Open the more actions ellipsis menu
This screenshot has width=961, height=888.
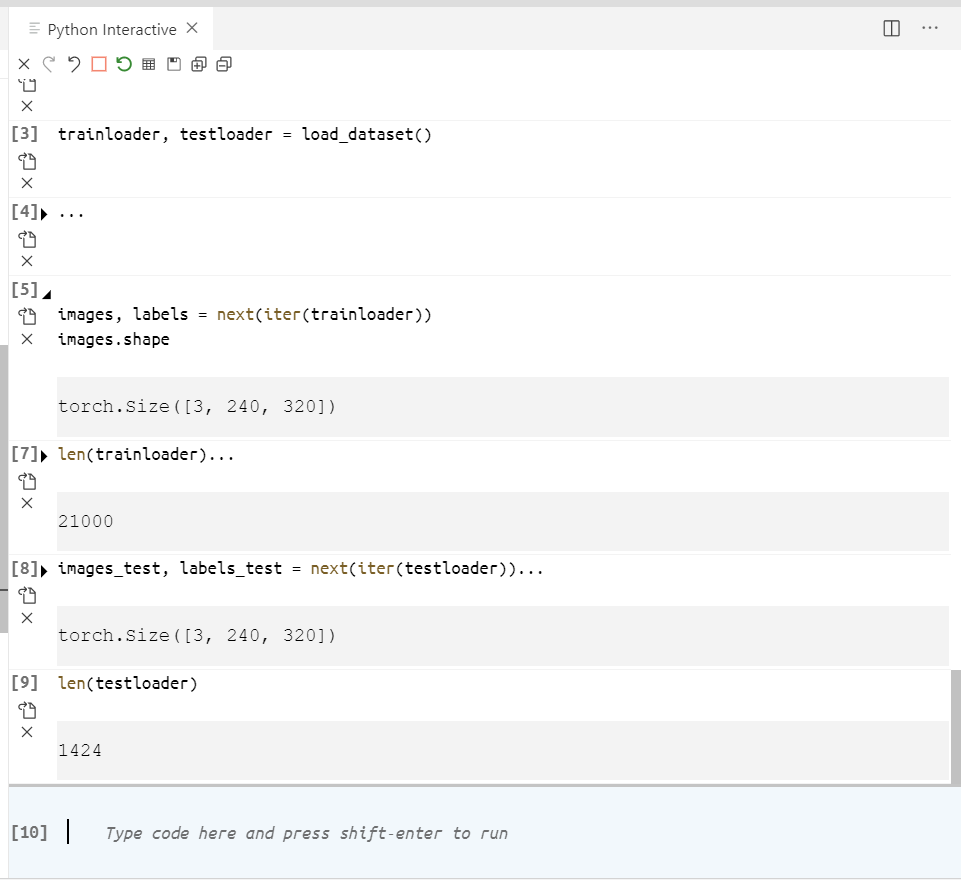(x=929, y=29)
